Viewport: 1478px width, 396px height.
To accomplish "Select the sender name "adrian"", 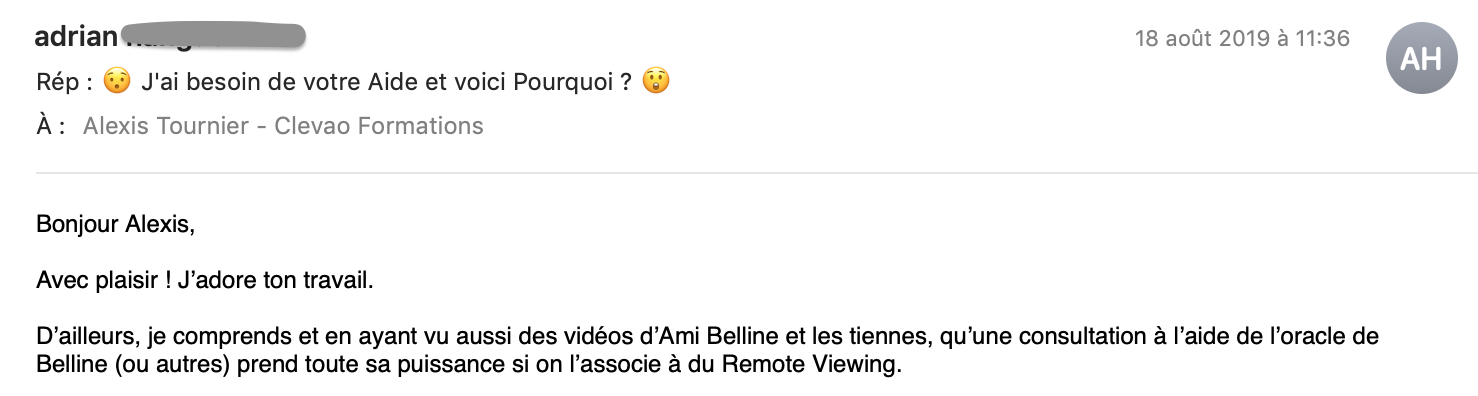I will pyautogui.click(x=75, y=38).
